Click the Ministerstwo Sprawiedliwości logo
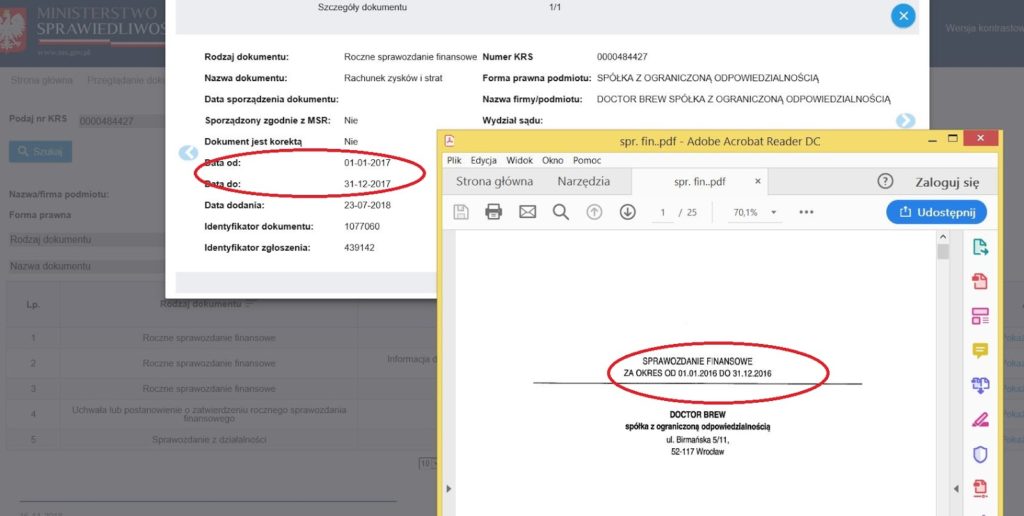The image size is (1024, 516). pos(83,28)
